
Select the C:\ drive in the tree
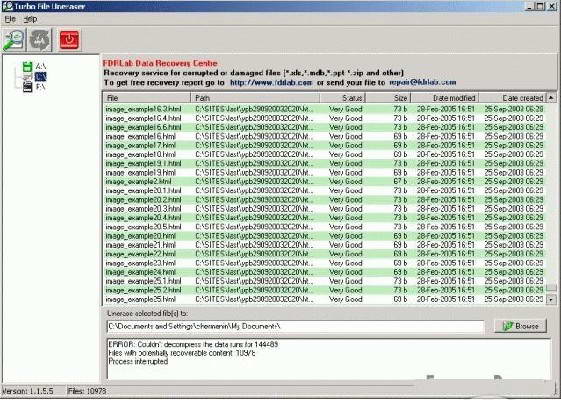tap(40, 77)
